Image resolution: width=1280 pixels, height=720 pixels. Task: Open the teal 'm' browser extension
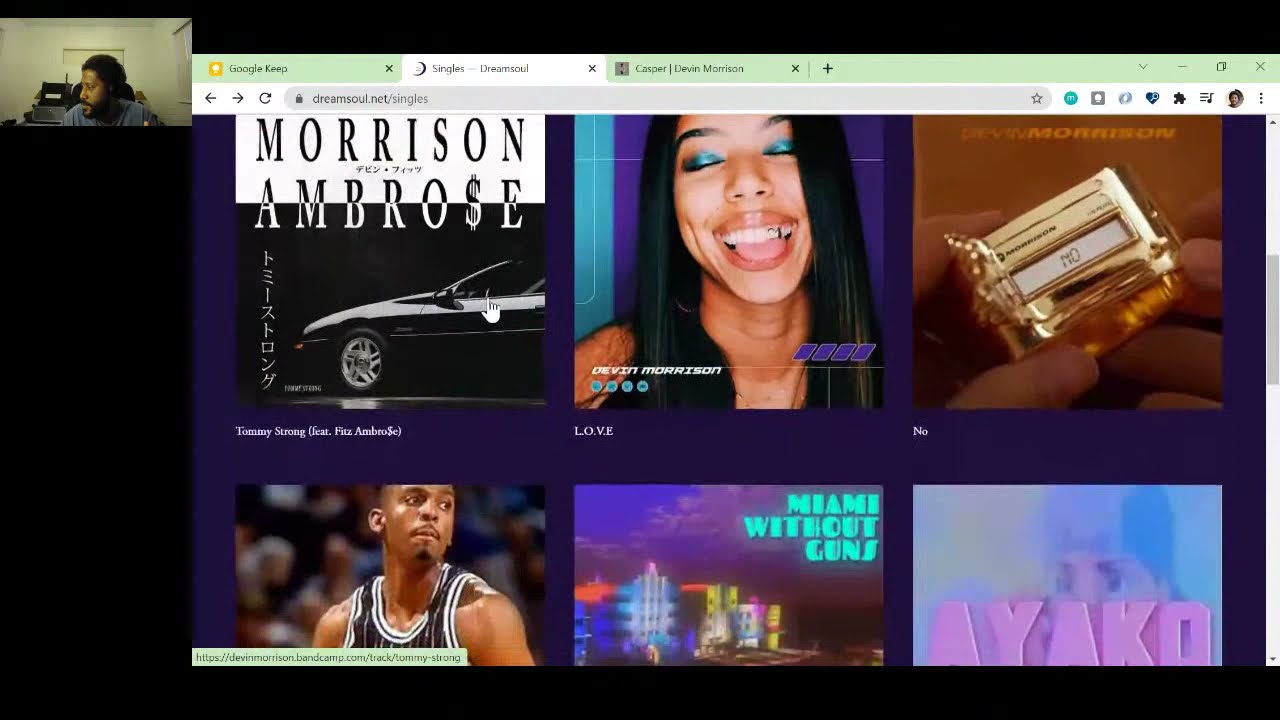click(x=1071, y=98)
